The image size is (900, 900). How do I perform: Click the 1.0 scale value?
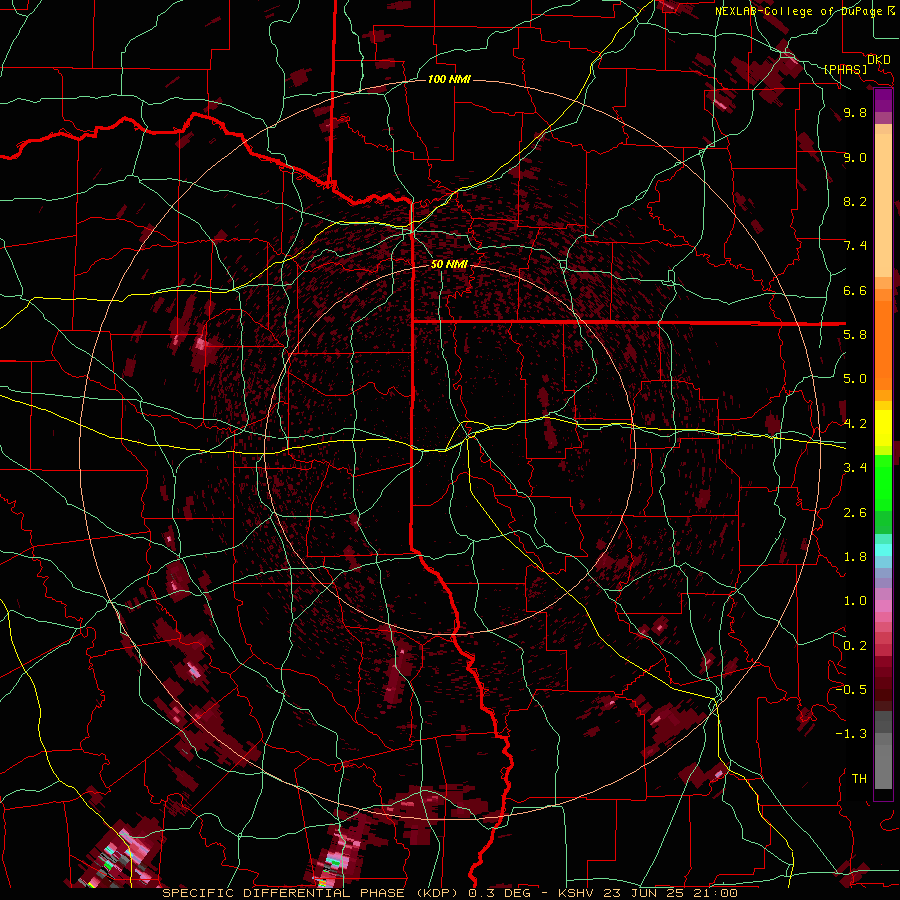[x=855, y=601]
